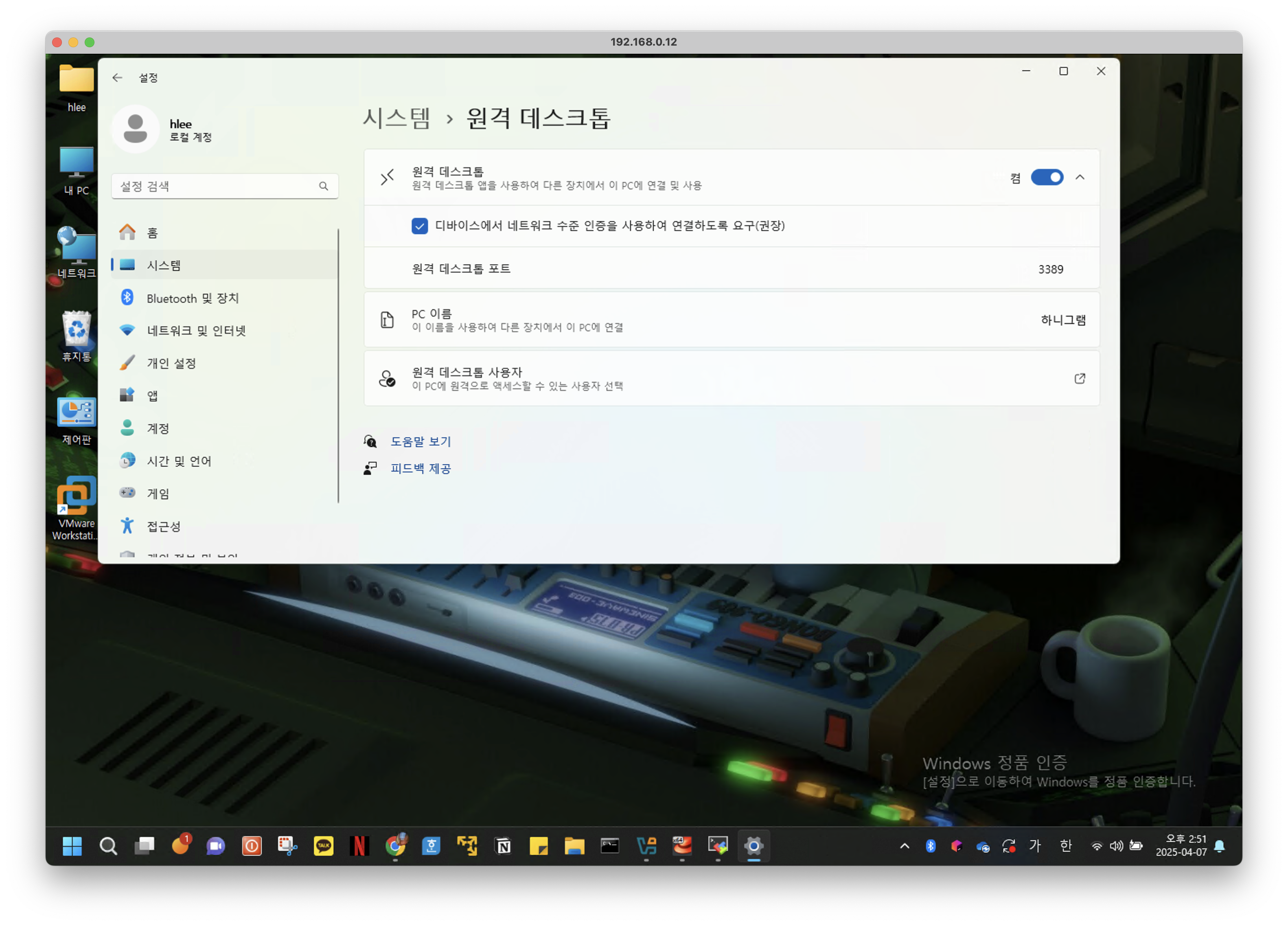Click the search magnifier in settings search
The height and width of the screenshot is (926, 1288).
(x=323, y=187)
